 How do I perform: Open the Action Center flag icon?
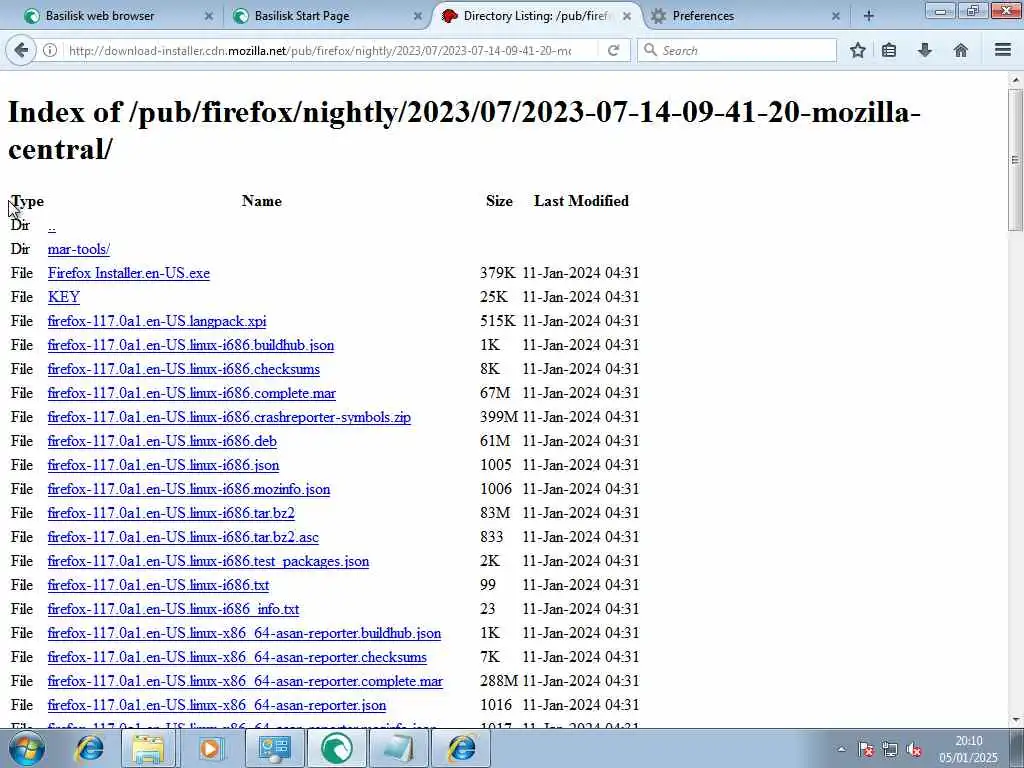(x=866, y=749)
